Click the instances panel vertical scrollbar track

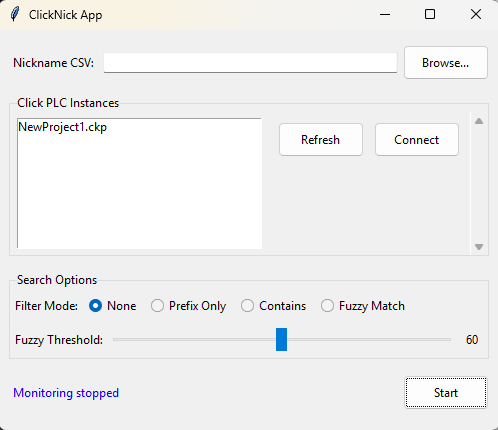coord(479,184)
